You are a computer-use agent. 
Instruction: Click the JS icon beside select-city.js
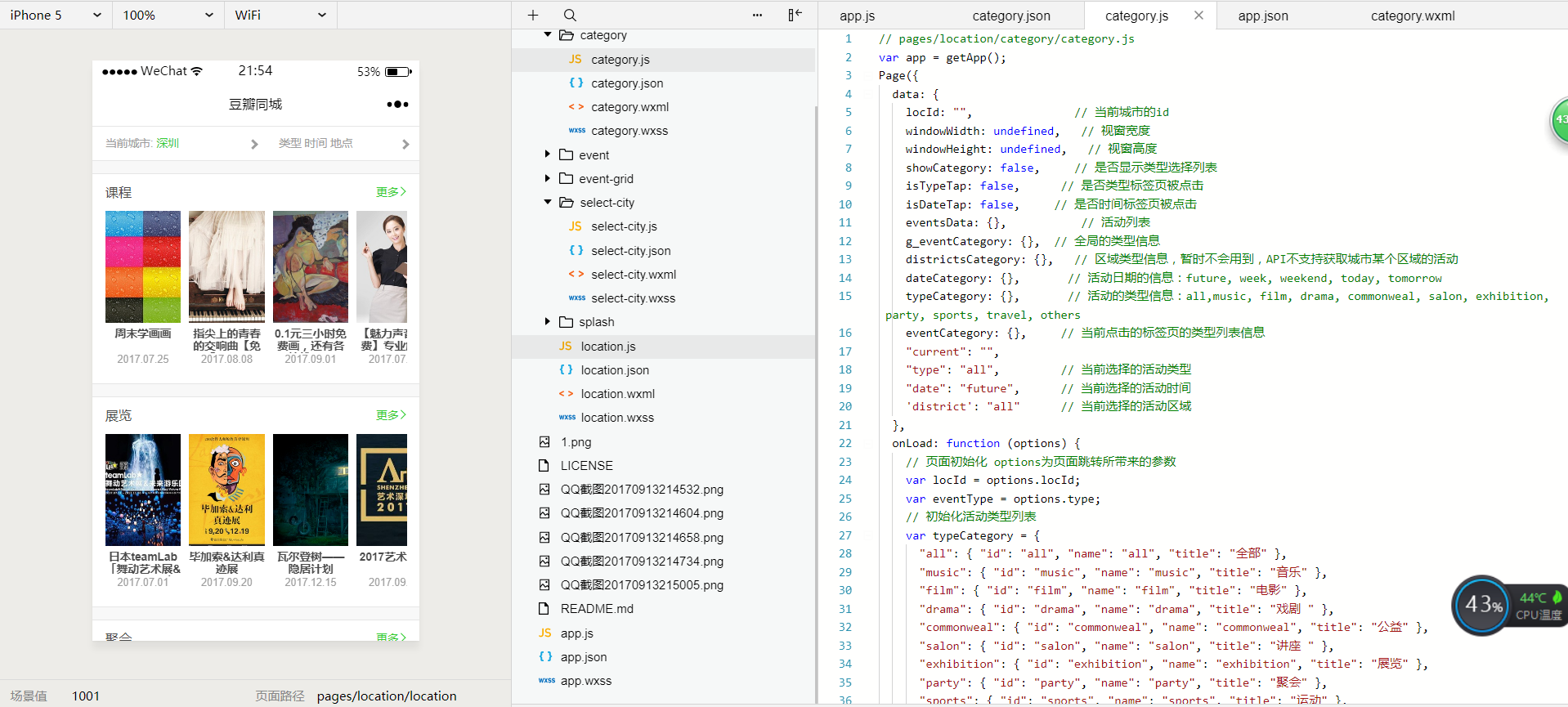[x=576, y=226]
